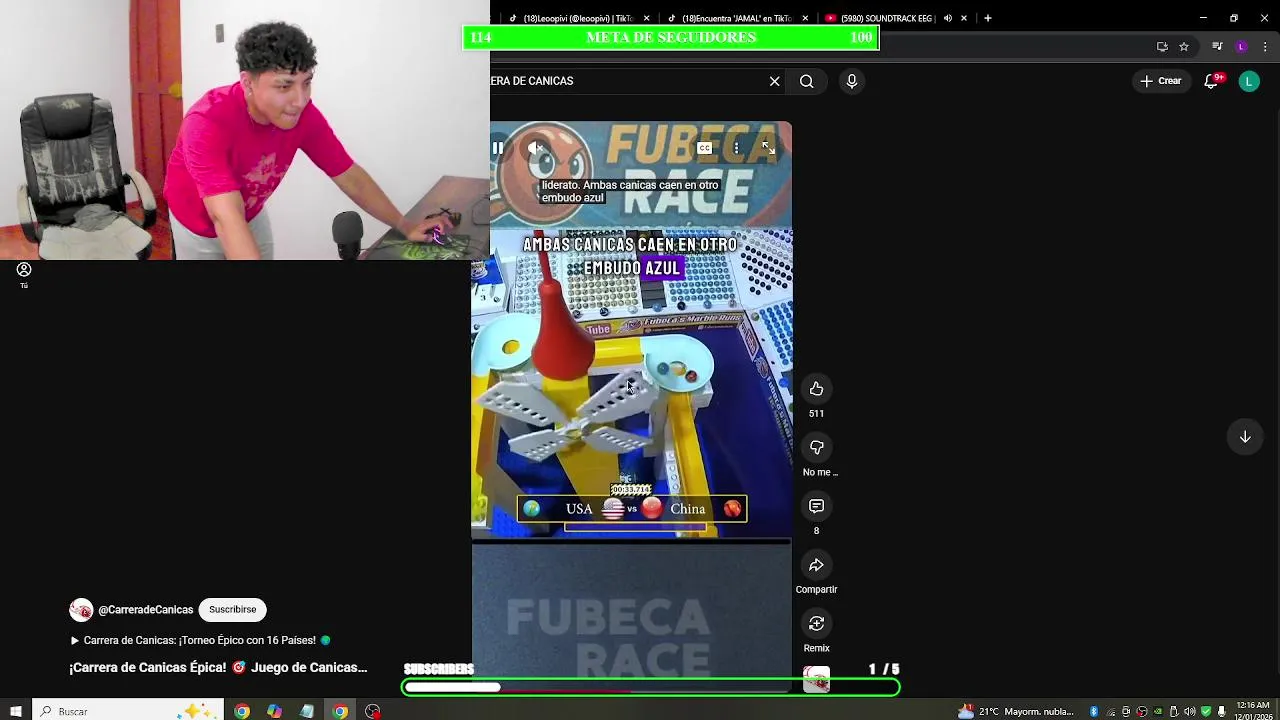Open YouTube notifications bell with 9+ badge
The width and height of the screenshot is (1280, 720).
click(x=1211, y=81)
